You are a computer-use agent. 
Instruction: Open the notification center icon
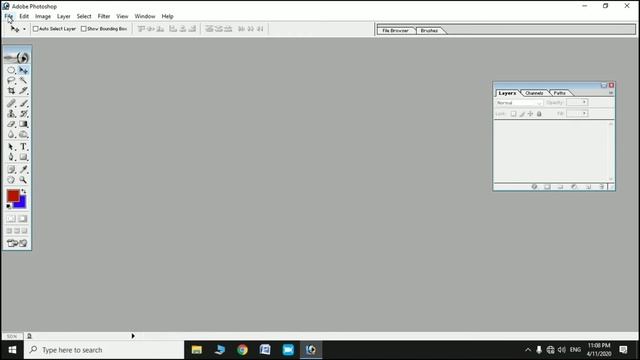(623, 350)
